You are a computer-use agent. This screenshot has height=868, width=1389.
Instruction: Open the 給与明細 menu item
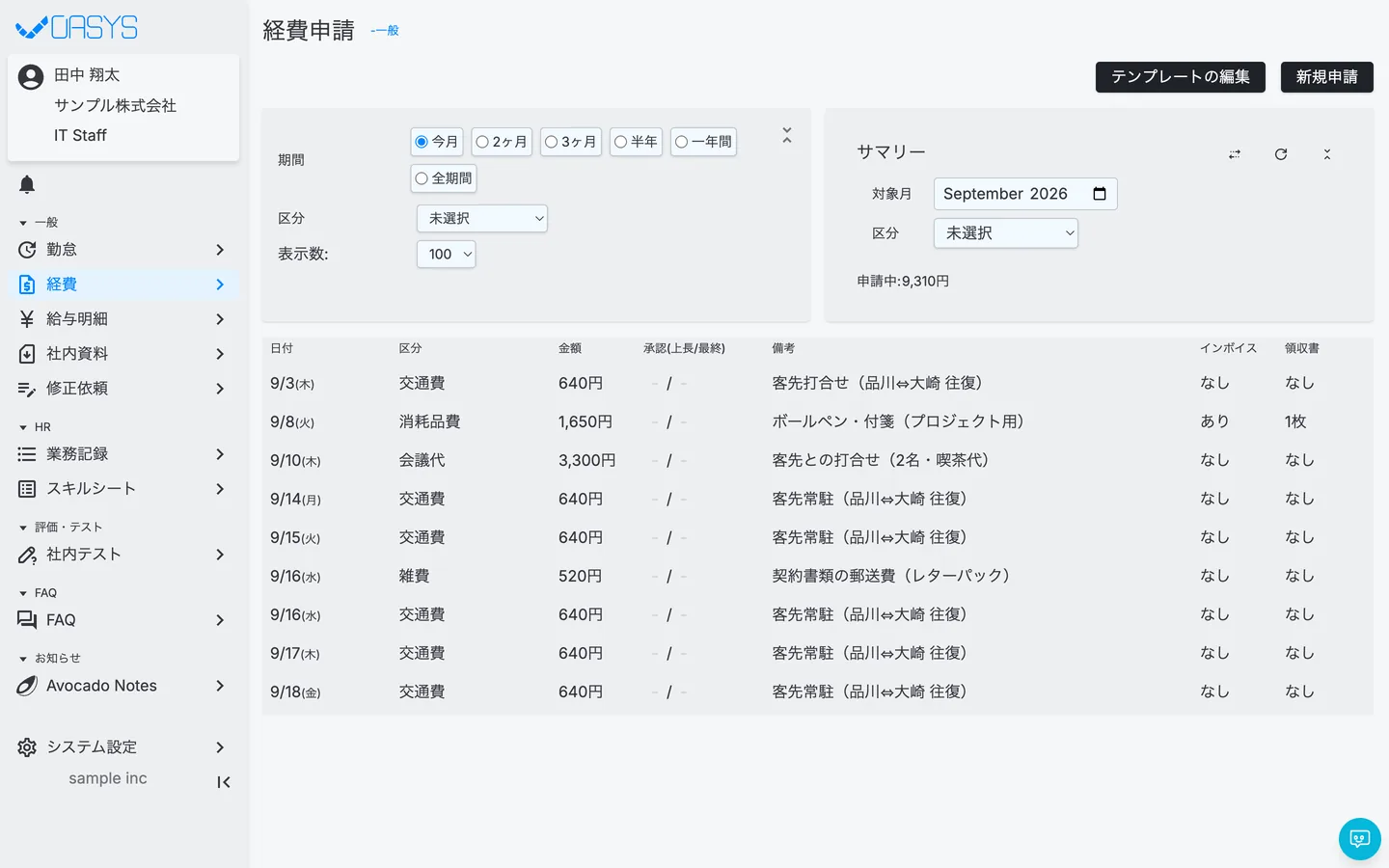[x=123, y=319]
